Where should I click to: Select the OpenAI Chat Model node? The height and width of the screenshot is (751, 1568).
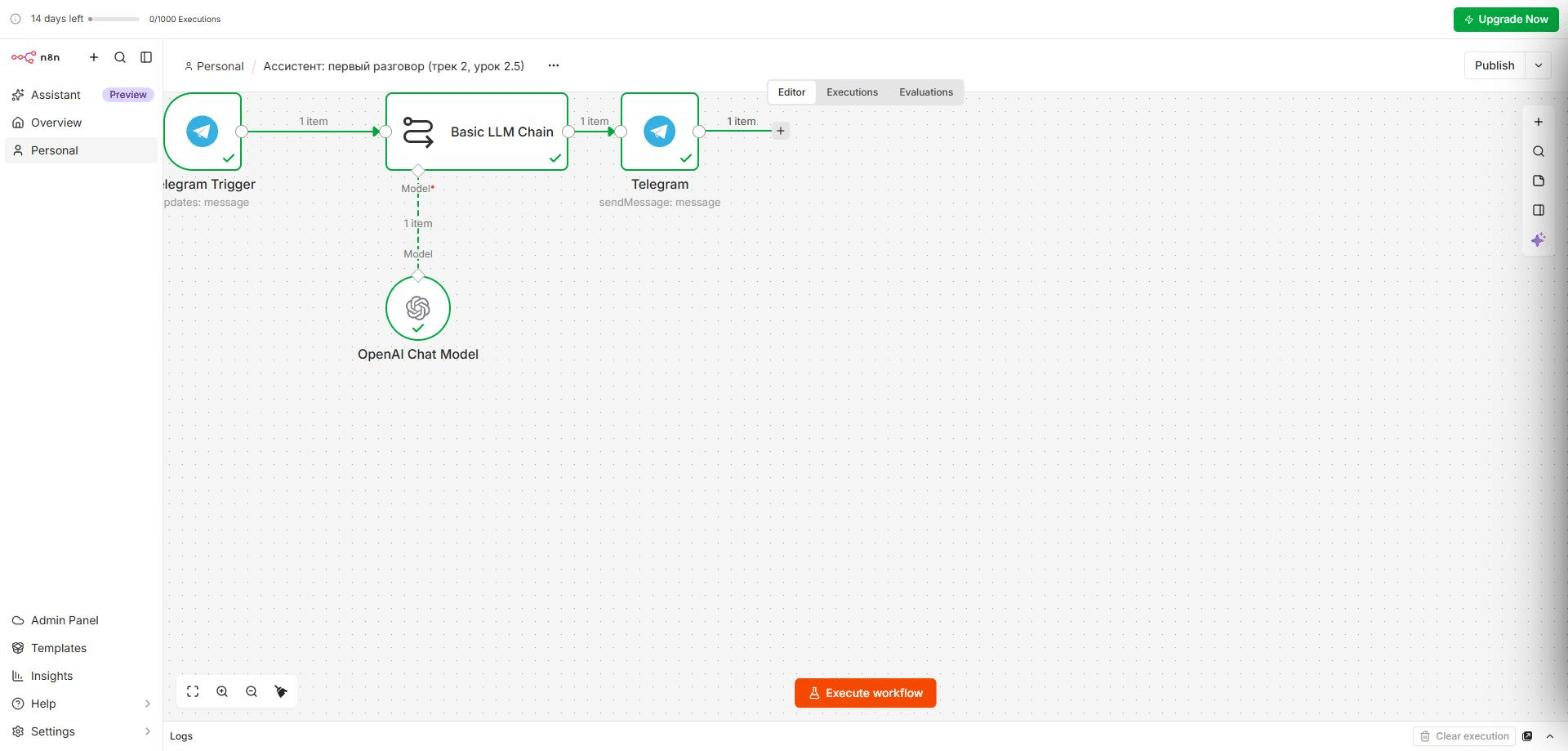click(418, 308)
